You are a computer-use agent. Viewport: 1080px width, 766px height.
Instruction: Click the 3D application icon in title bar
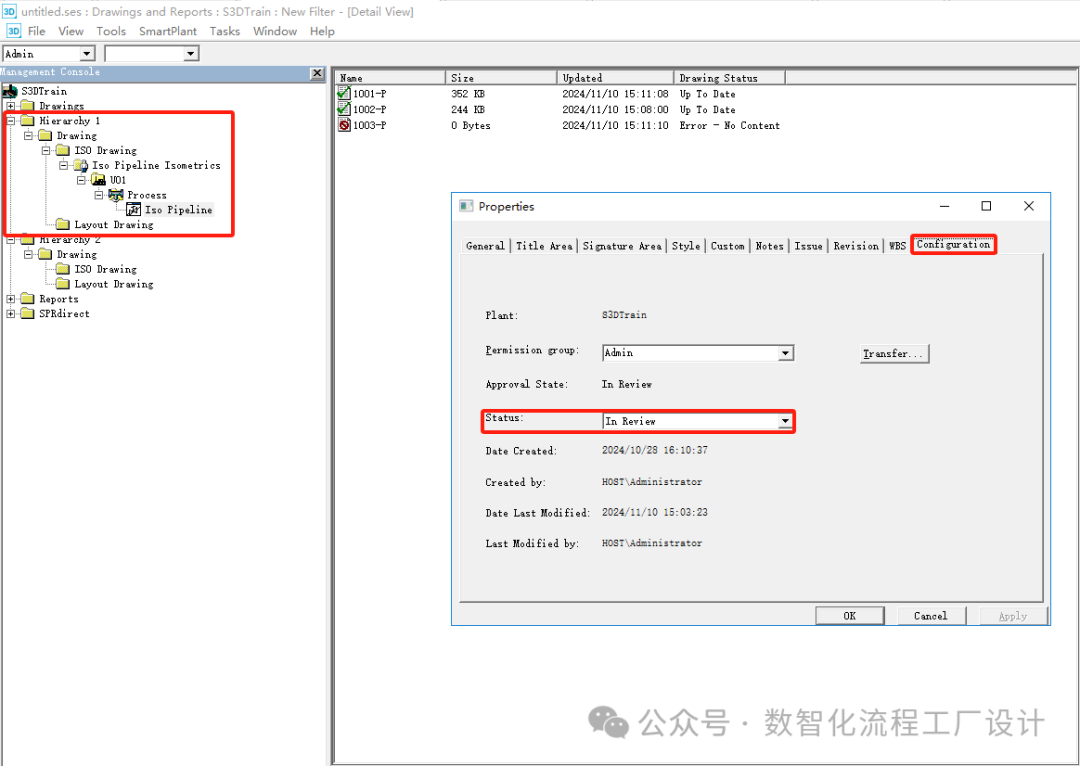[x=10, y=11]
